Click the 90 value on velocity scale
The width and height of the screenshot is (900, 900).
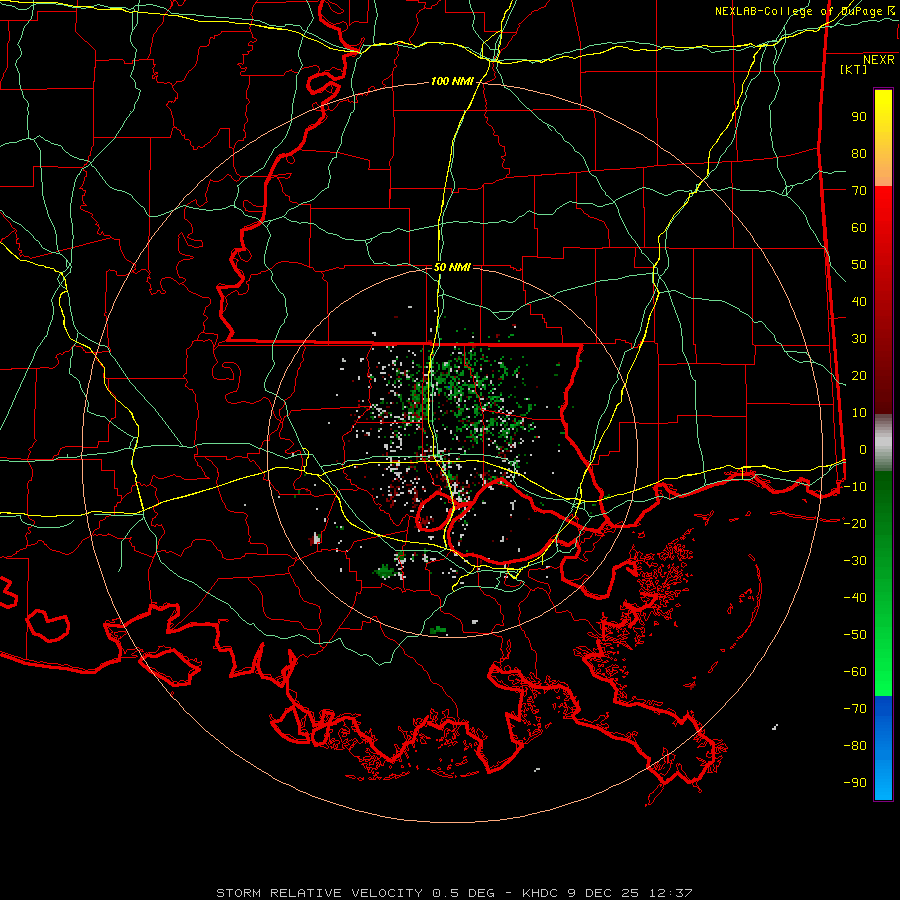tap(859, 117)
